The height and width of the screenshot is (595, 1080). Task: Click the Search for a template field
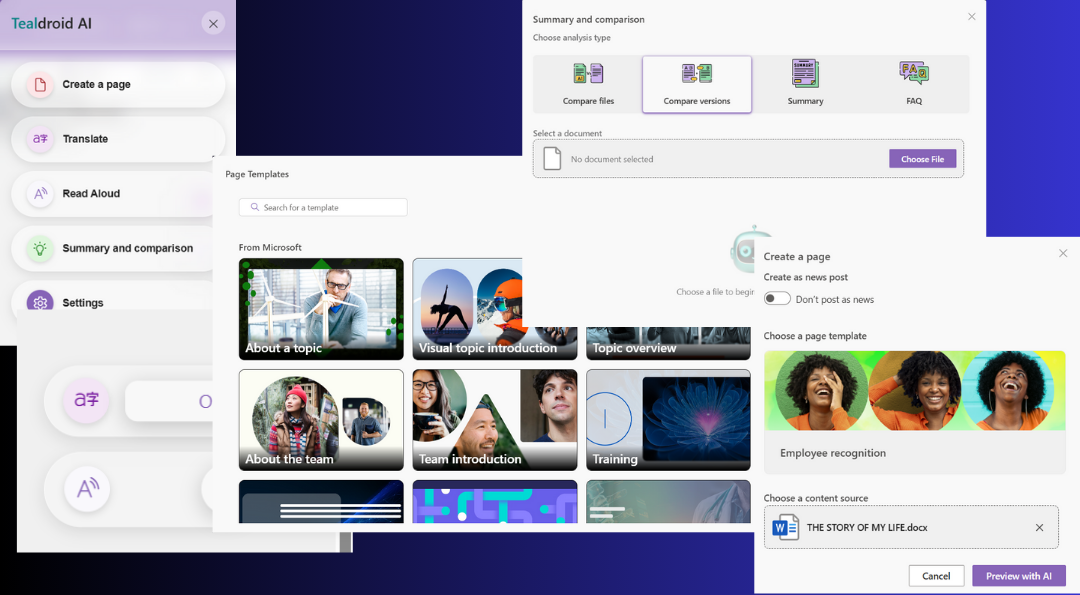click(323, 207)
